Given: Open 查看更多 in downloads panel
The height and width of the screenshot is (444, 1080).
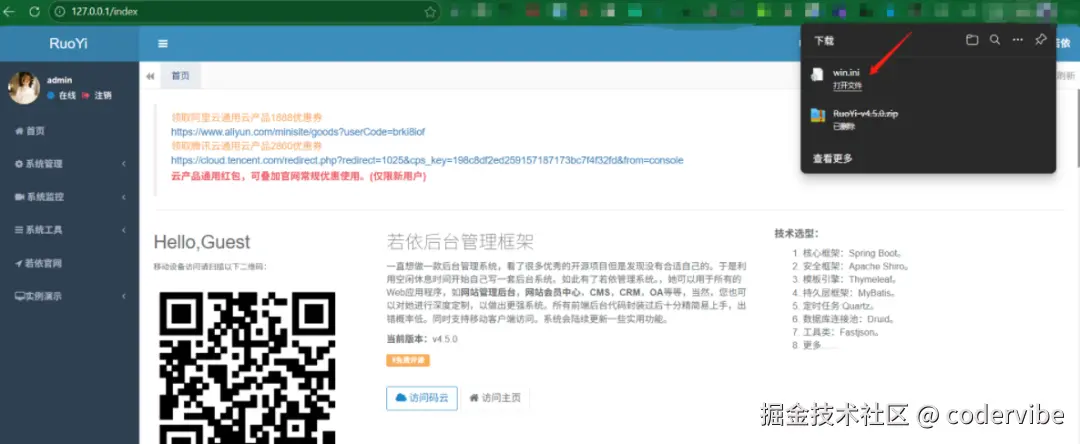Looking at the screenshot, I should pos(833,158).
